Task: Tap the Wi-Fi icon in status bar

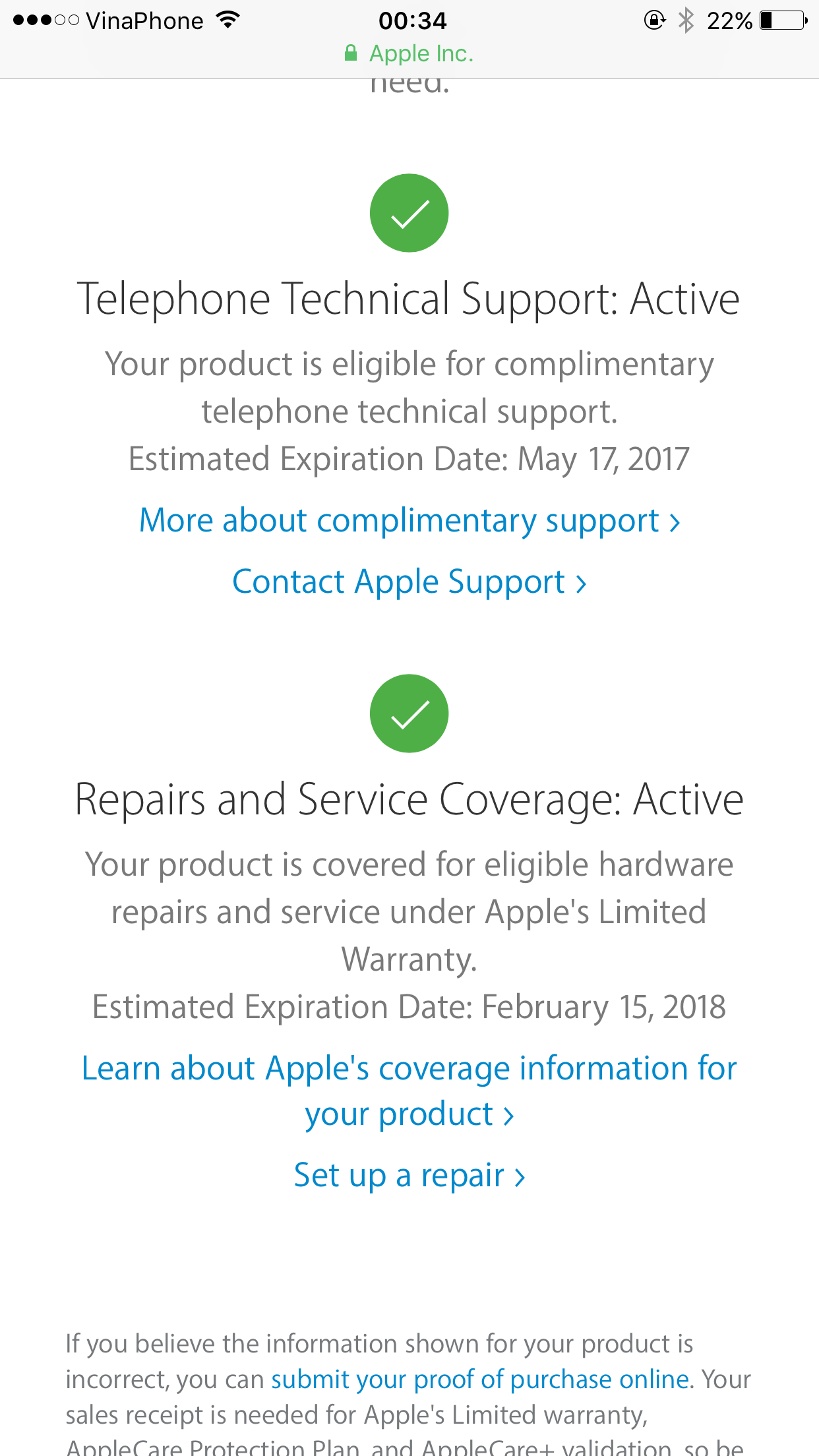Action: click(x=228, y=20)
